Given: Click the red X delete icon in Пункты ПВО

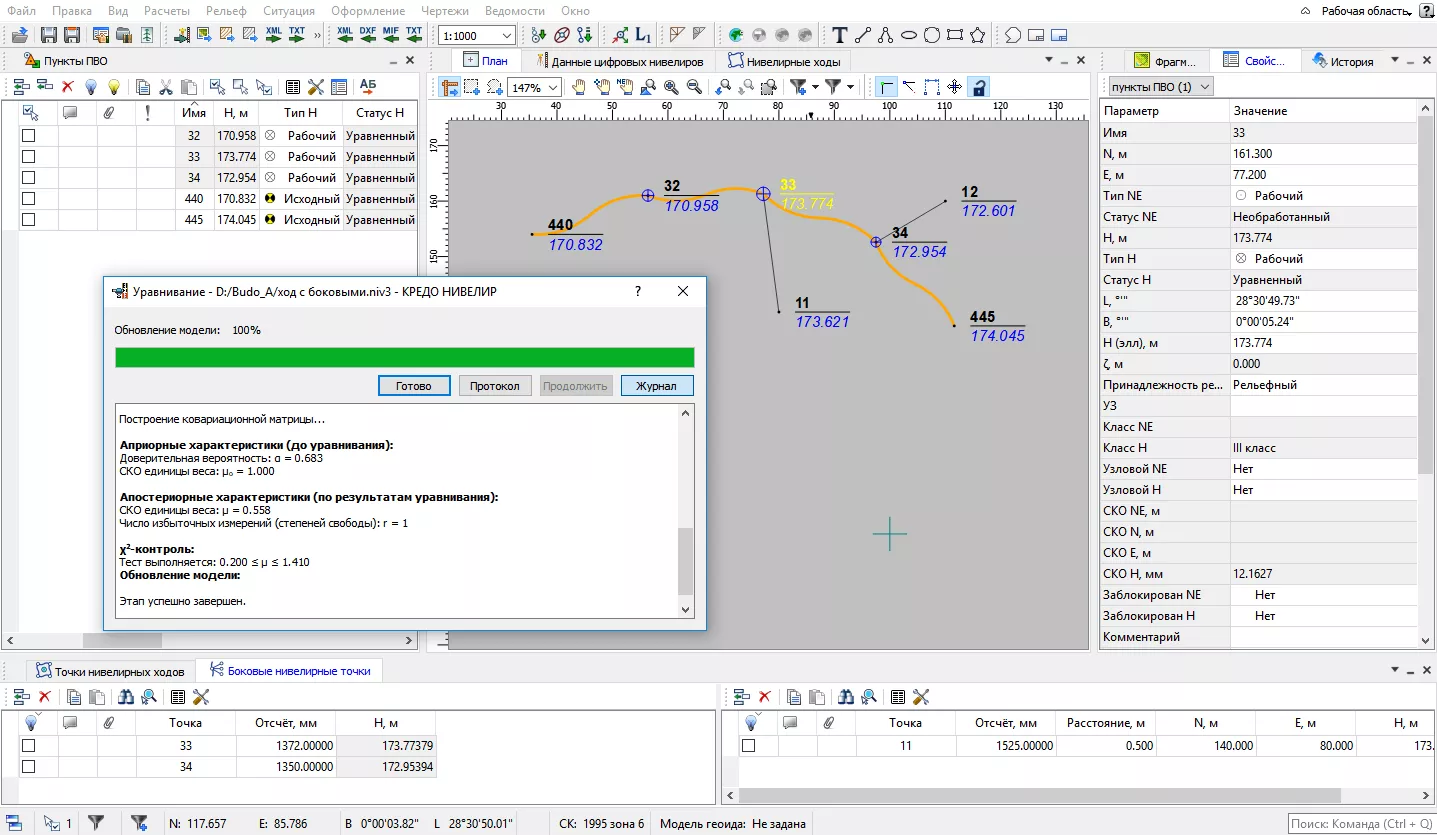Looking at the screenshot, I should (x=68, y=87).
